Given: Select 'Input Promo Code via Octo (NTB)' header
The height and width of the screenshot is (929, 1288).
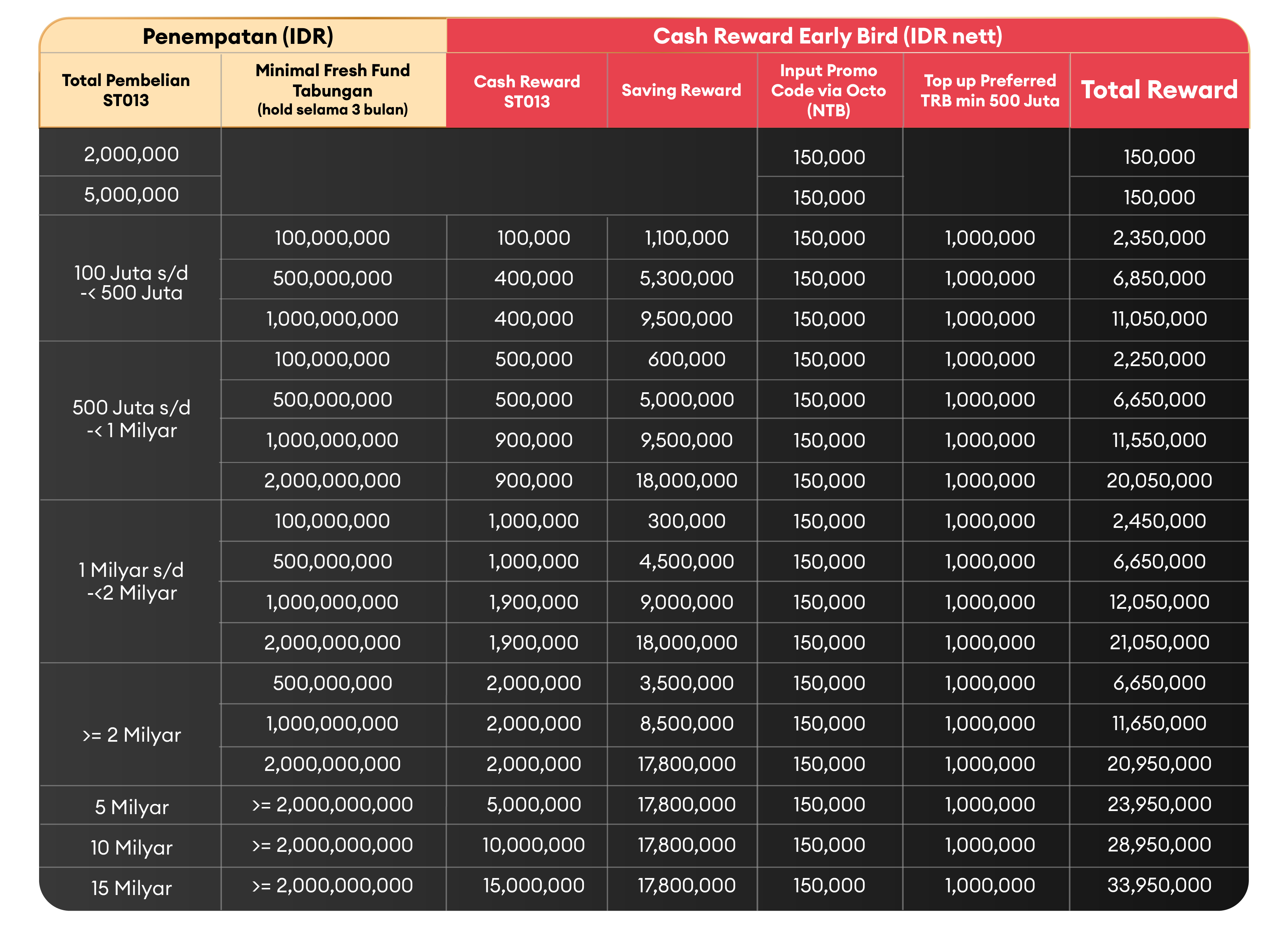Looking at the screenshot, I should coord(829,90).
